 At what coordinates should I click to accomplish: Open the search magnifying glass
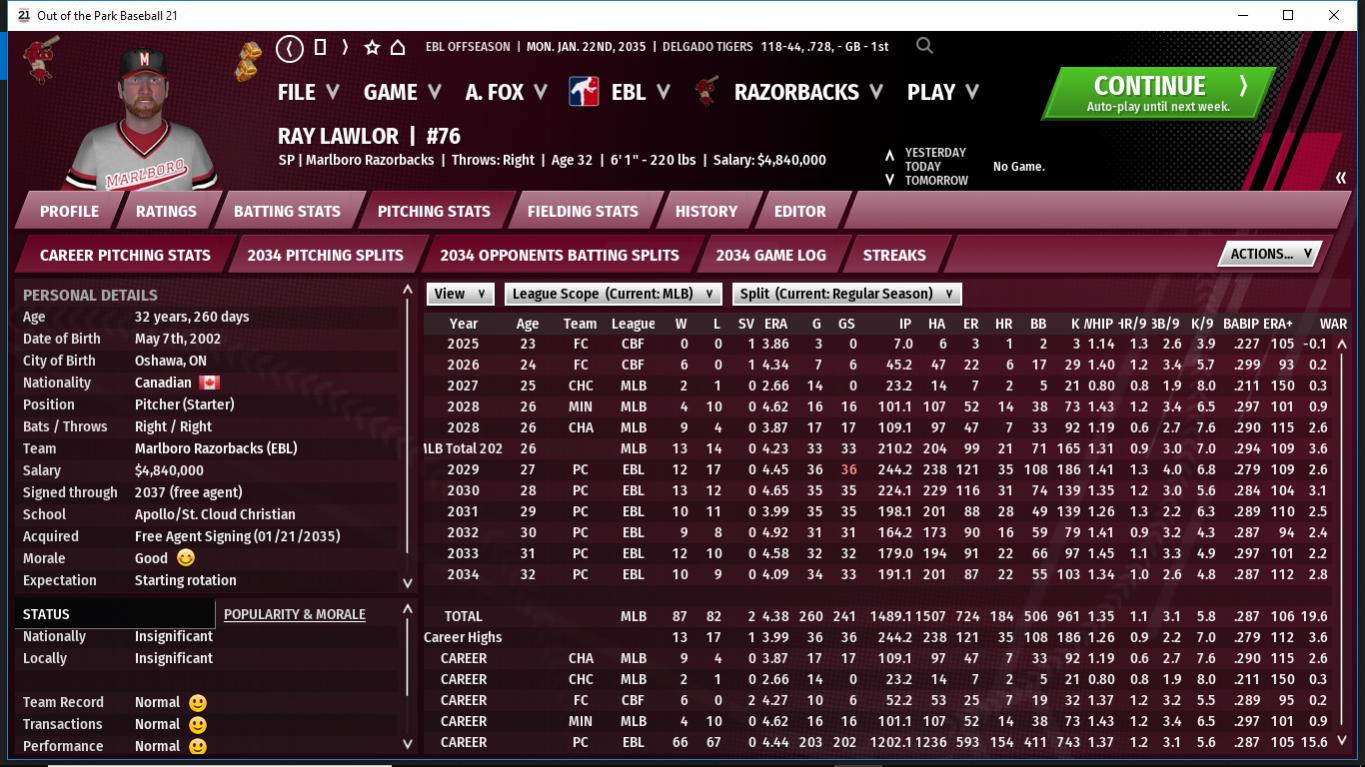point(925,46)
